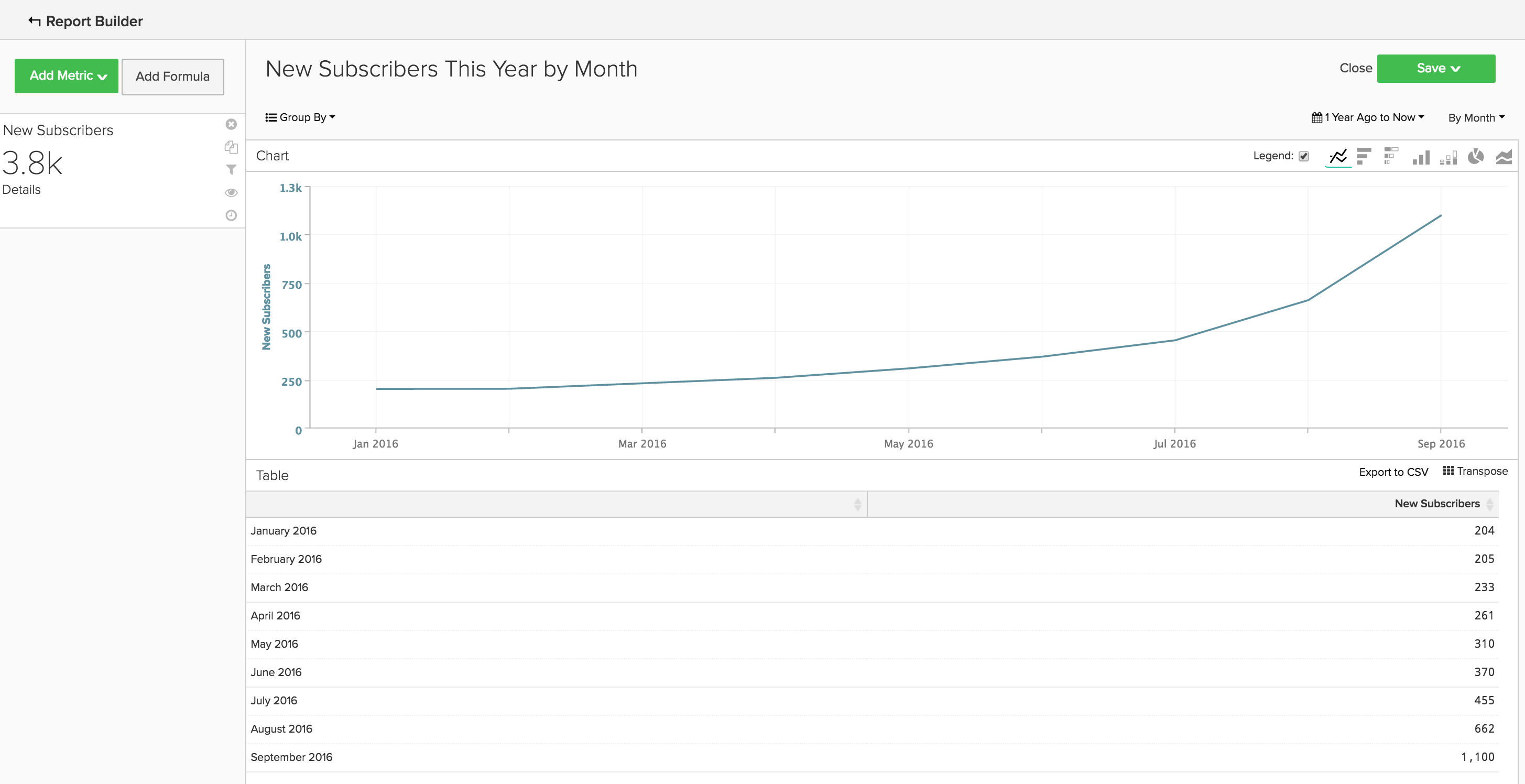
Task: Choose the stacked horizontal bar chart icon
Action: coord(1391,156)
